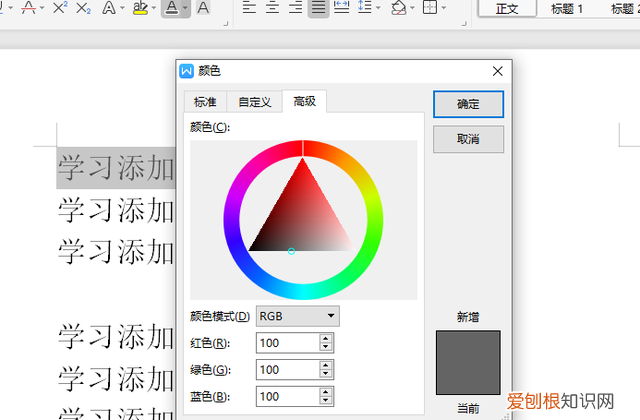
Task: Decrease 绿色 value with down arrow
Action: tap(325, 374)
